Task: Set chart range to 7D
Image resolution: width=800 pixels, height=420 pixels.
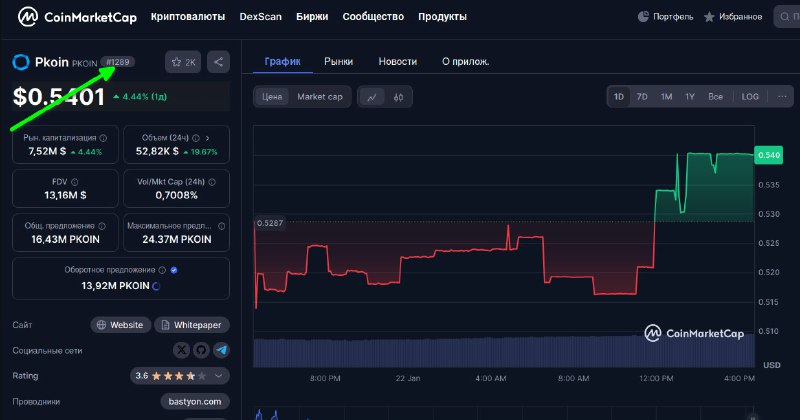Action: 642,97
